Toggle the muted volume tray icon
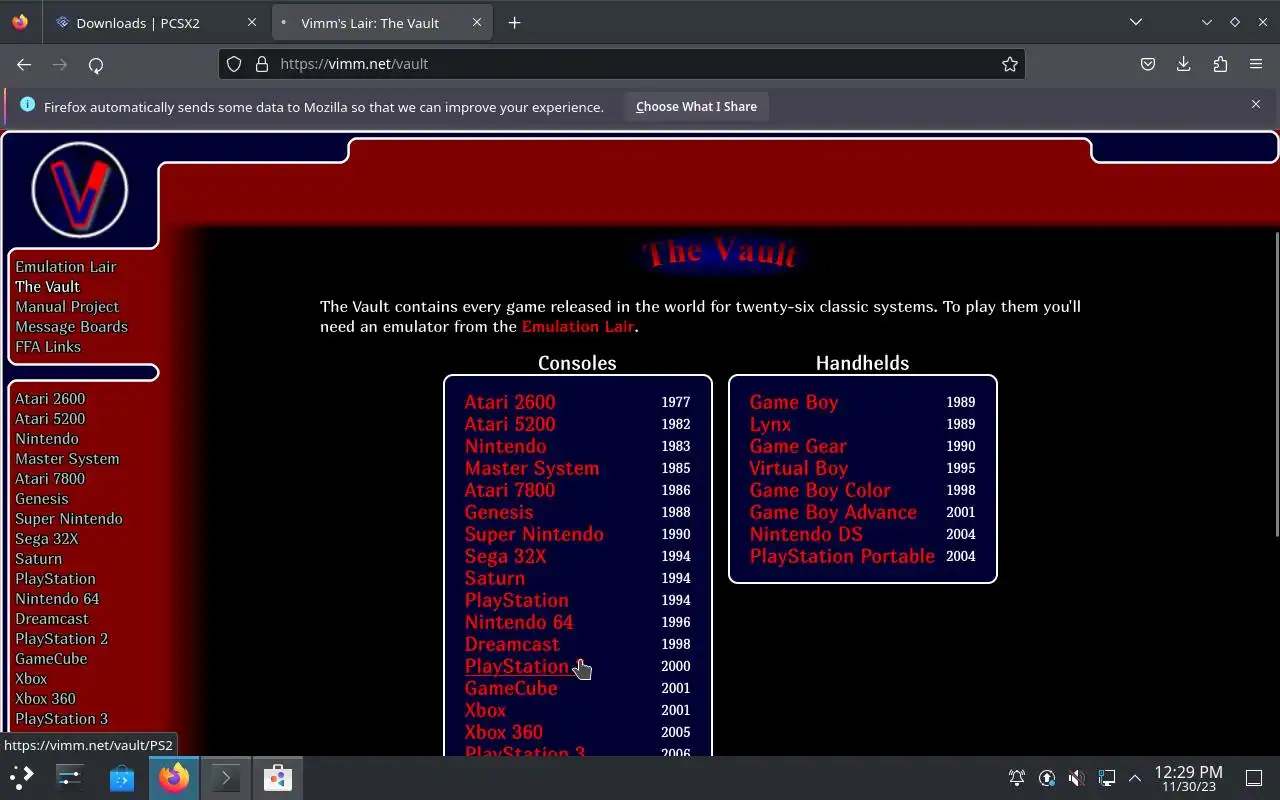This screenshot has height=800, width=1280. coord(1076,778)
